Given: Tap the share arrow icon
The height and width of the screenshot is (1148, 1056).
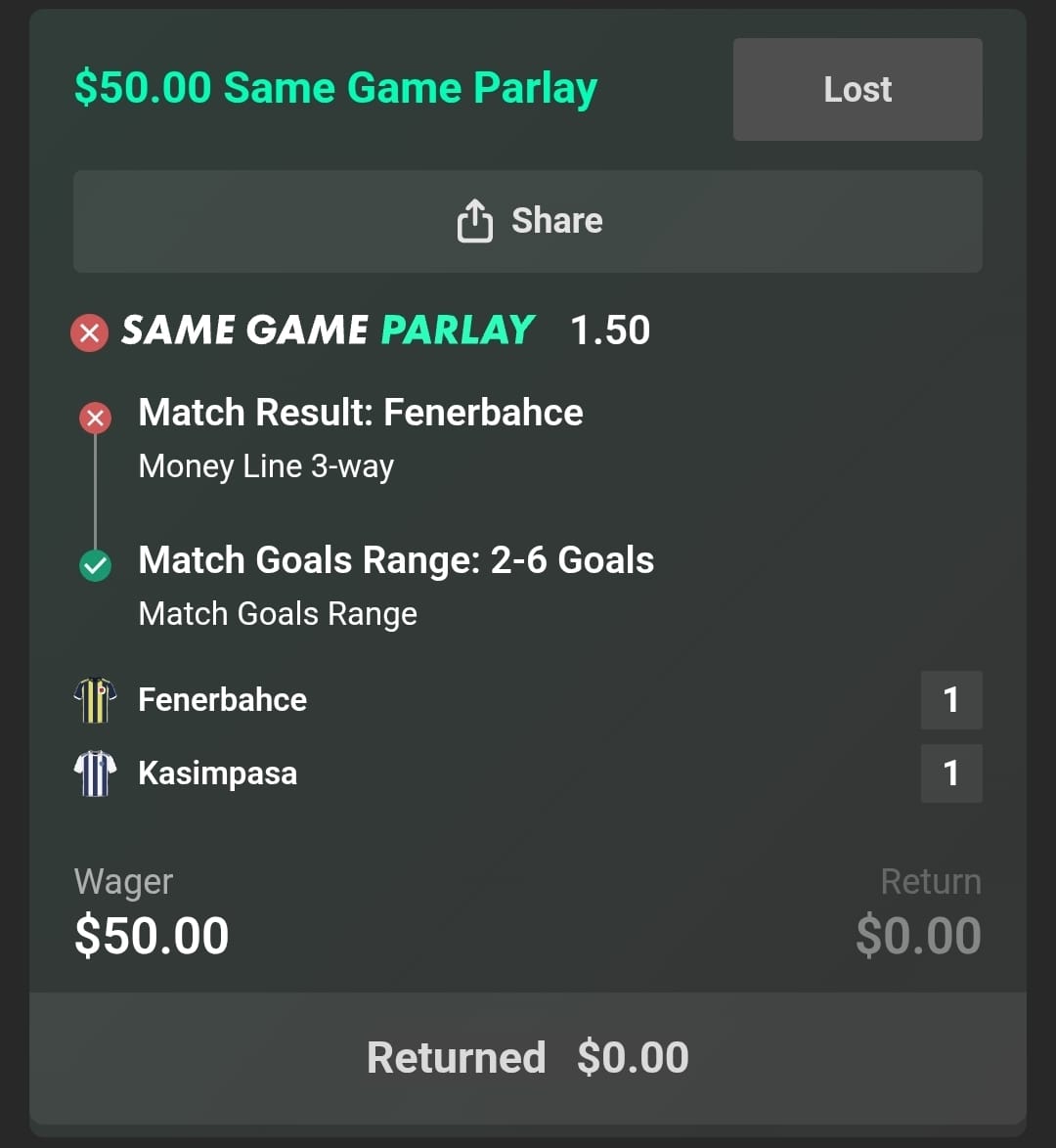Looking at the screenshot, I should [x=474, y=221].
